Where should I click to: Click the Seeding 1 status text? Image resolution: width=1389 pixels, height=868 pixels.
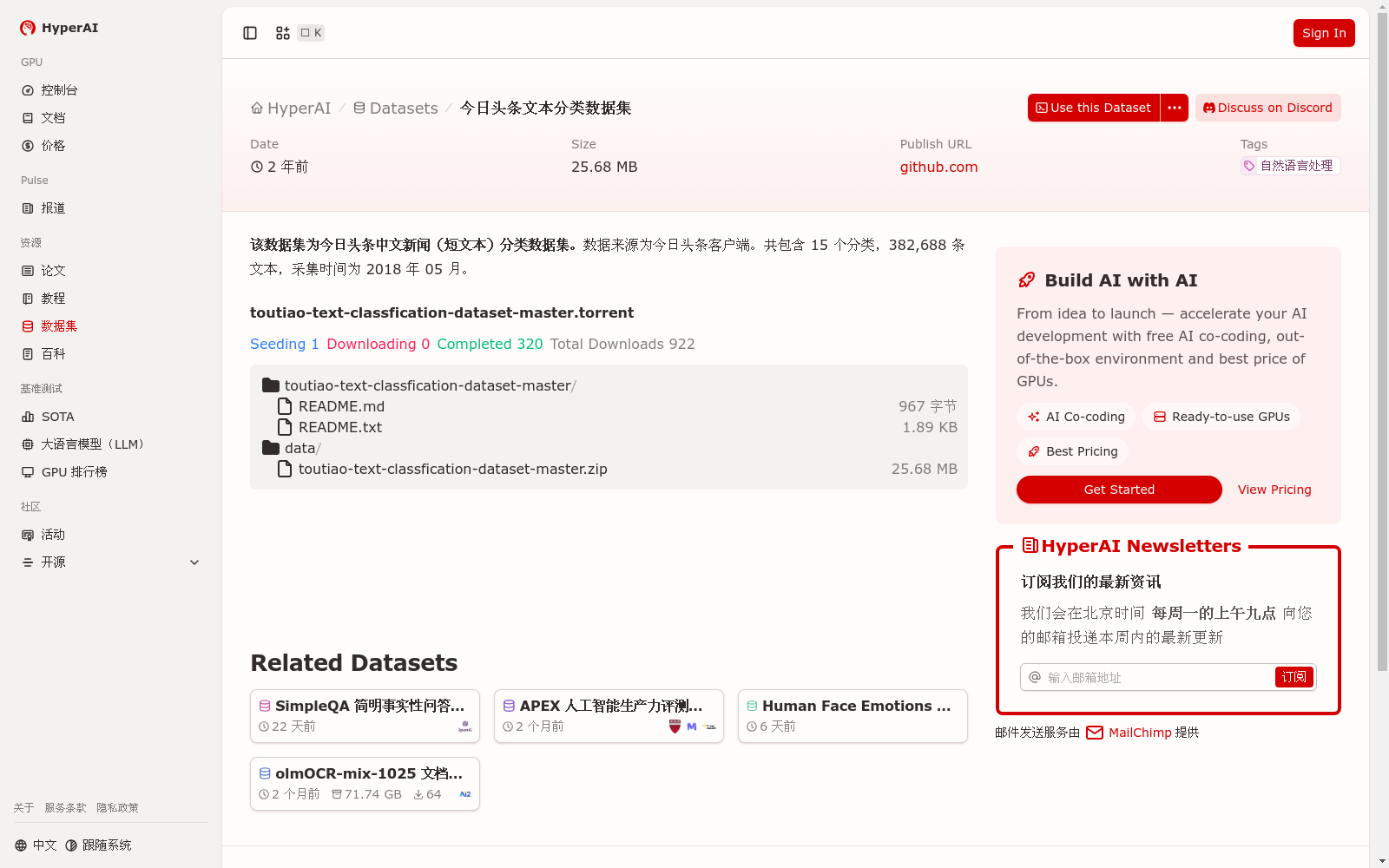[x=285, y=344]
